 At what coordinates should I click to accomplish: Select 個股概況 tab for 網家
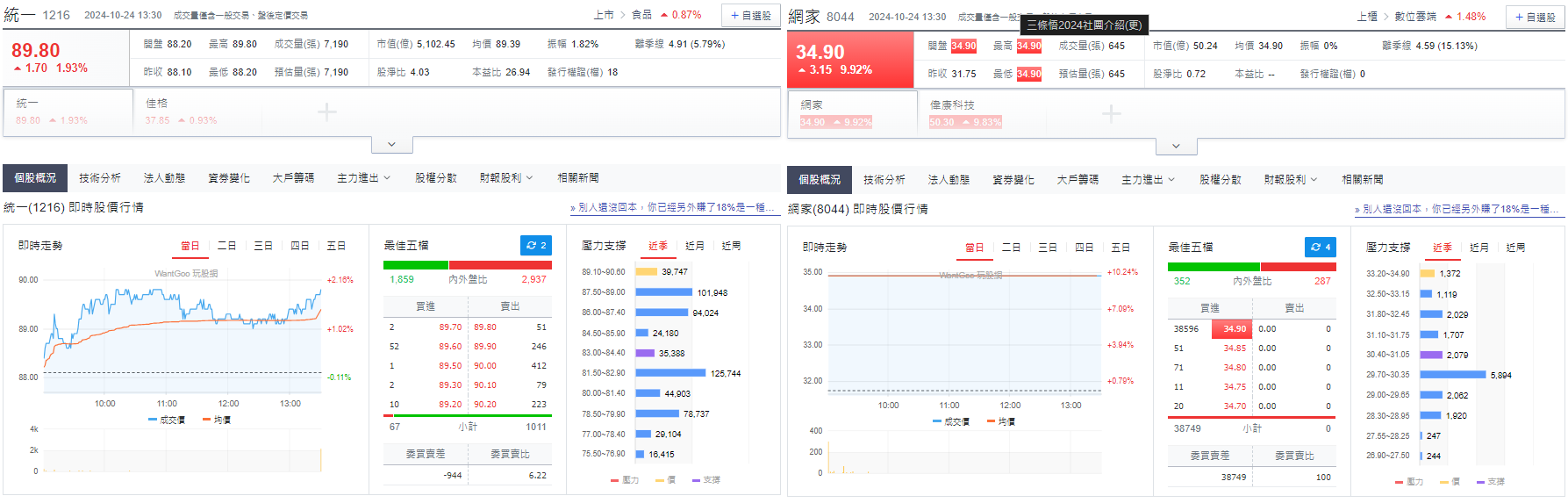[820, 179]
